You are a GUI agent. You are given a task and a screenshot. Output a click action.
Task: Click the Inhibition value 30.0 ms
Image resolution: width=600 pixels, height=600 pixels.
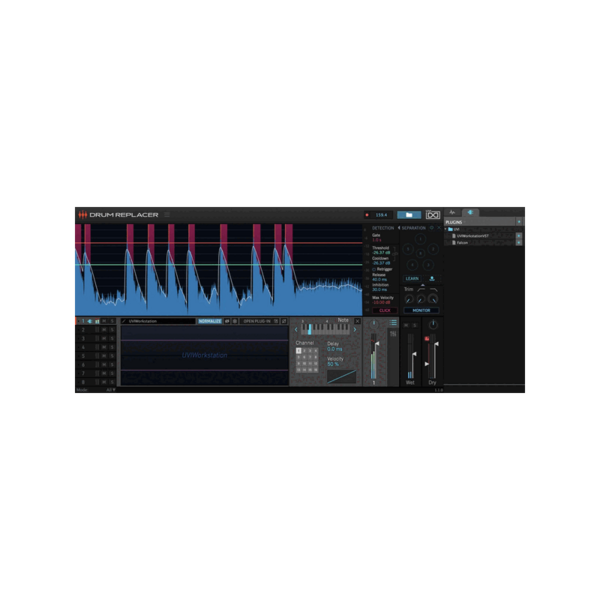tap(379, 290)
